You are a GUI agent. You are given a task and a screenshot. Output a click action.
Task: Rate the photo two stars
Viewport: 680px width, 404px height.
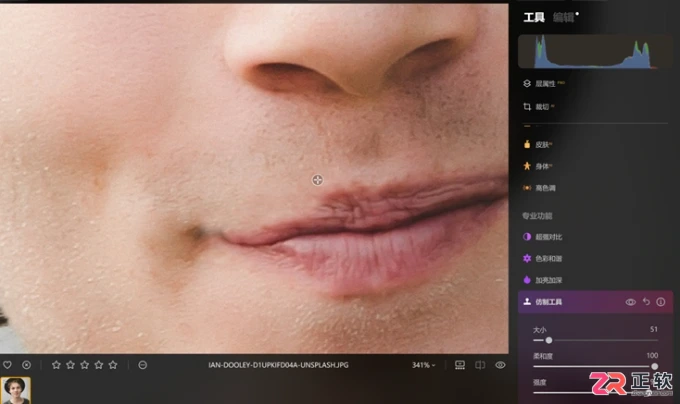(x=70, y=365)
